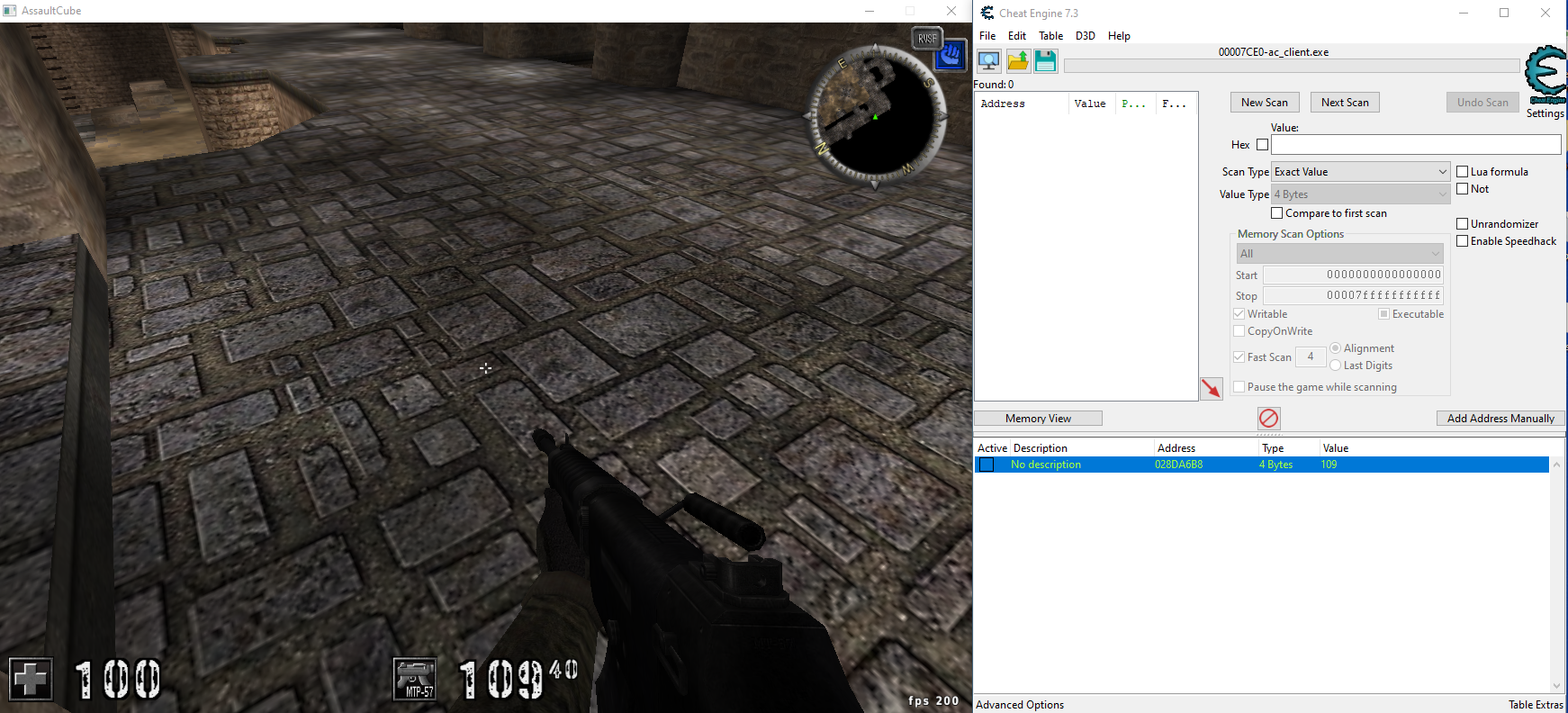The height and width of the screenshot is (713, 1568).
Task: Click the Stop address field
Action: point(1353,295)
